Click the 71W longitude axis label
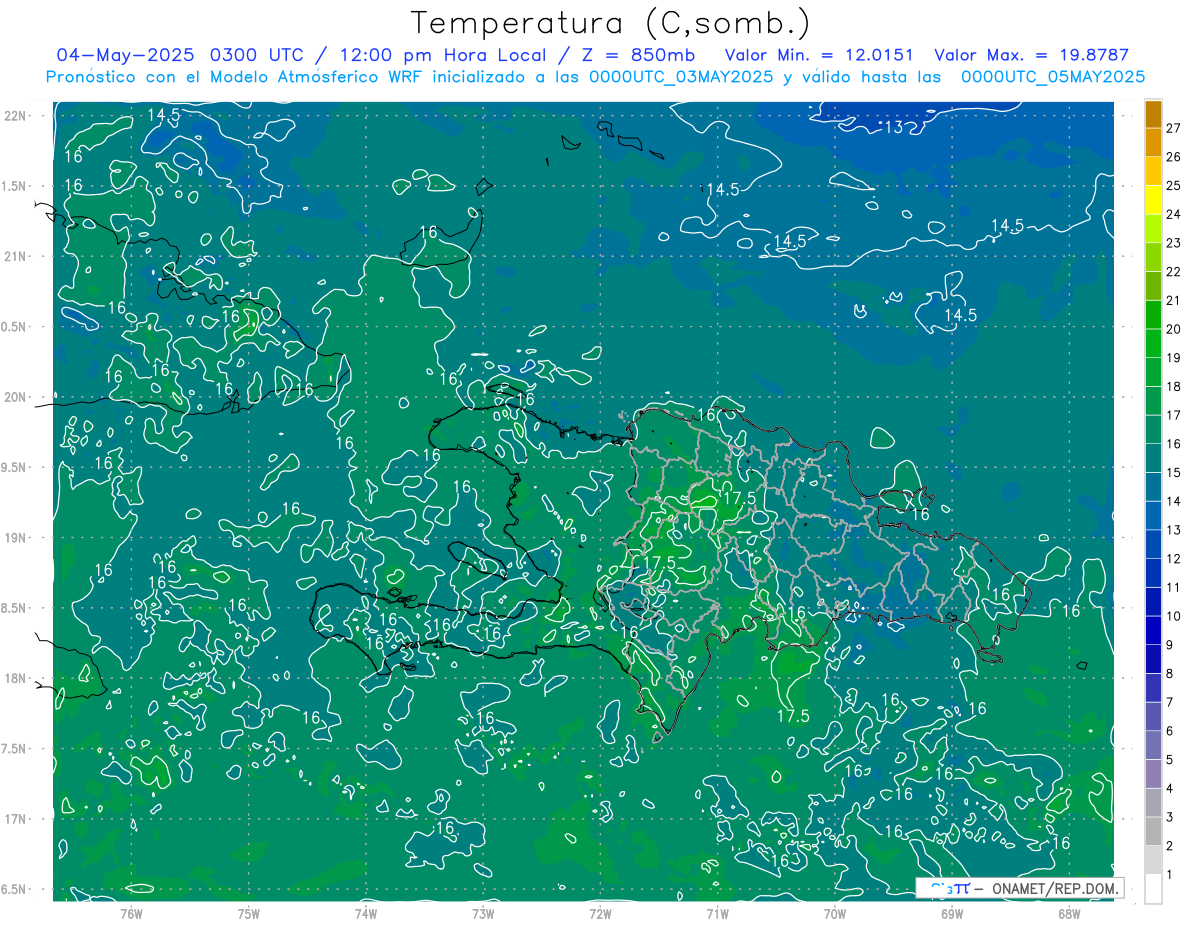Image resolution: width=1200 pixels, height=927 pixels. [717, 913]
